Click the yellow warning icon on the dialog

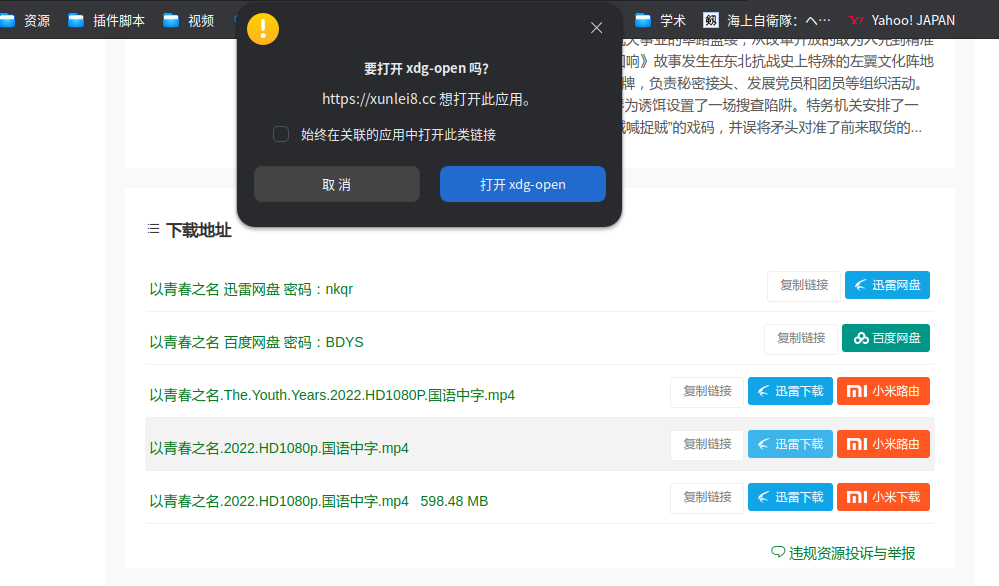click(263, 28)
